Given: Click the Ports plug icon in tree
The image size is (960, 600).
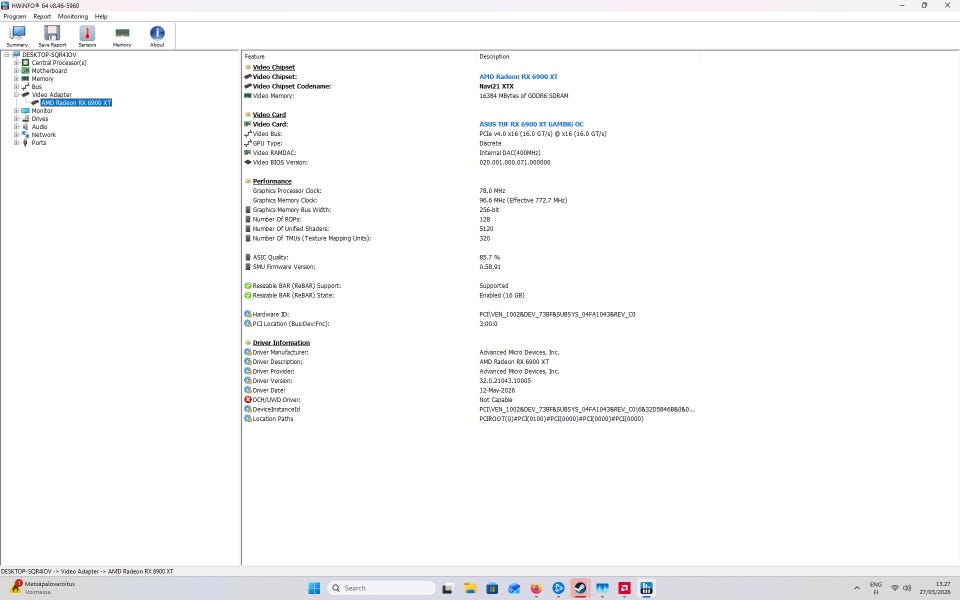Looking at the screenshot, I should point(25,143).
